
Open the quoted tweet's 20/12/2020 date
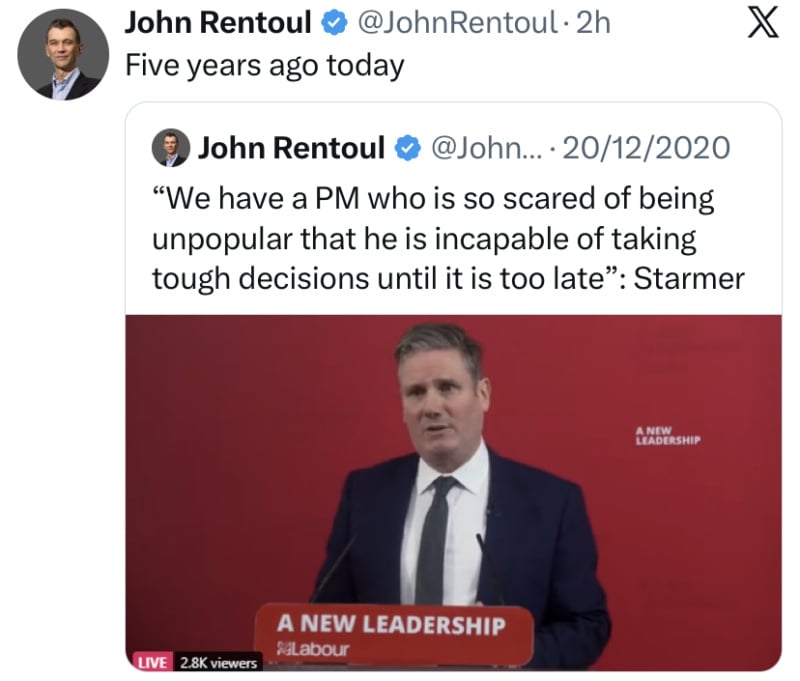click(646, 148)
